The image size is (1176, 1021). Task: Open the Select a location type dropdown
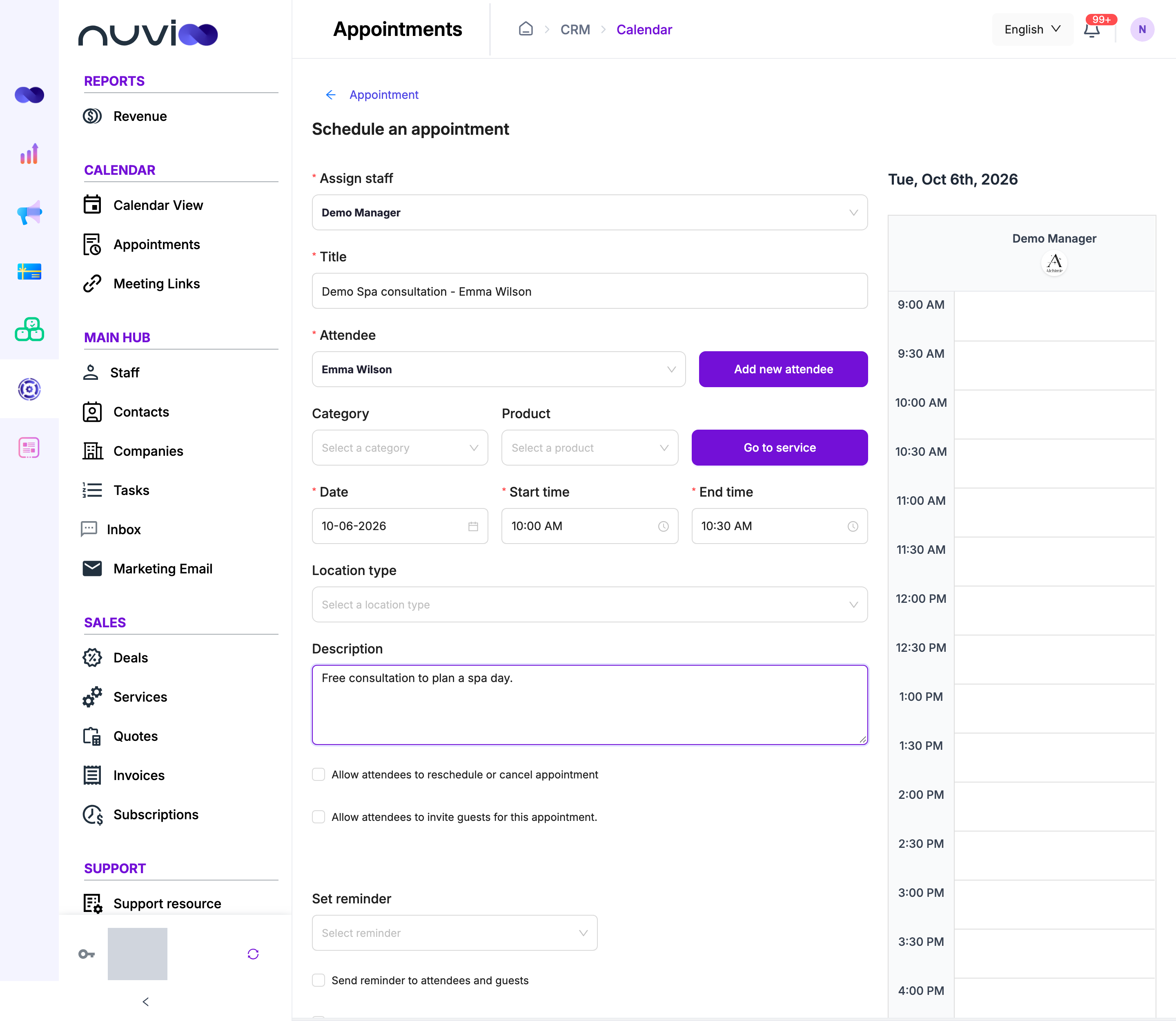pos(590,604)
